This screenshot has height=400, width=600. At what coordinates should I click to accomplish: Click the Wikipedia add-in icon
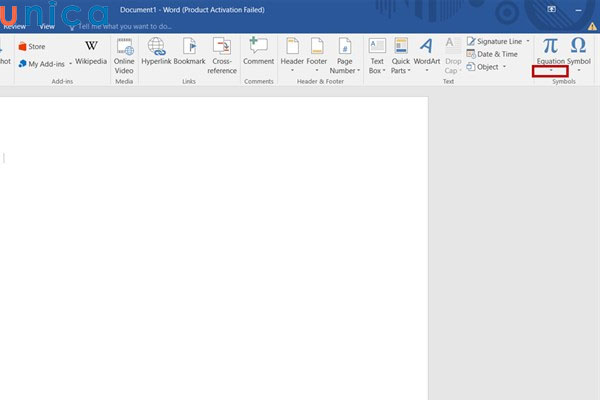[x=91, y=46]
